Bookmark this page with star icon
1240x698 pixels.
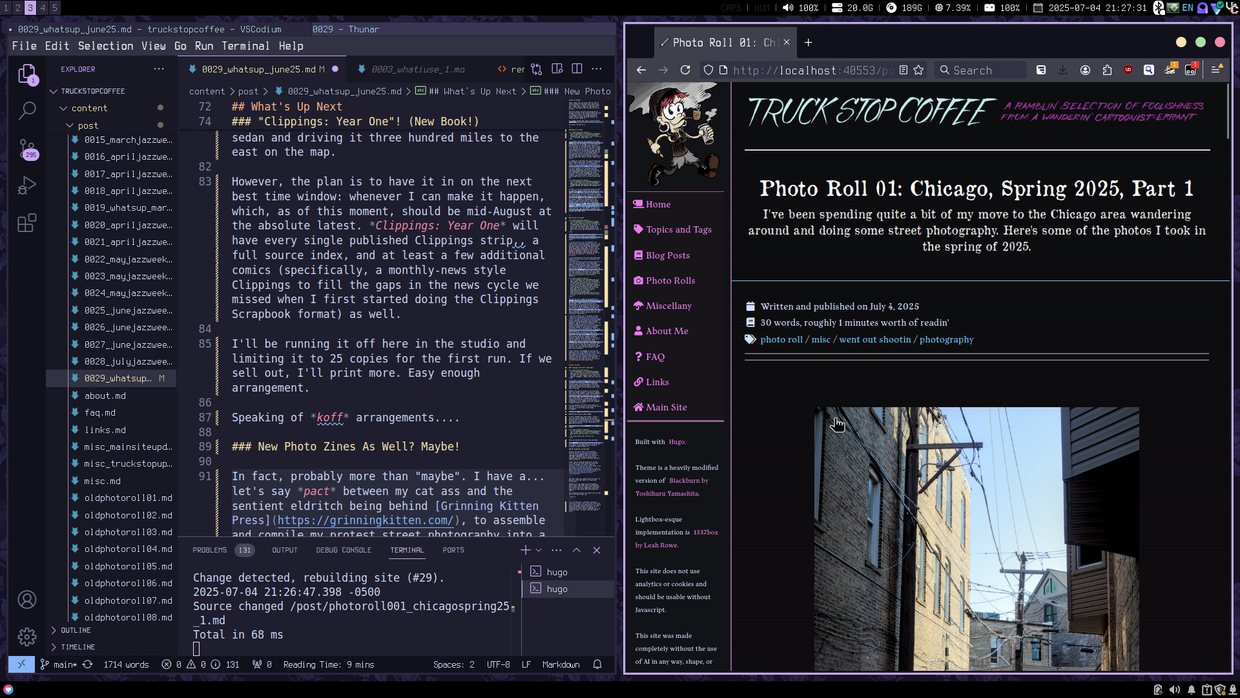(x=919, y=70)
